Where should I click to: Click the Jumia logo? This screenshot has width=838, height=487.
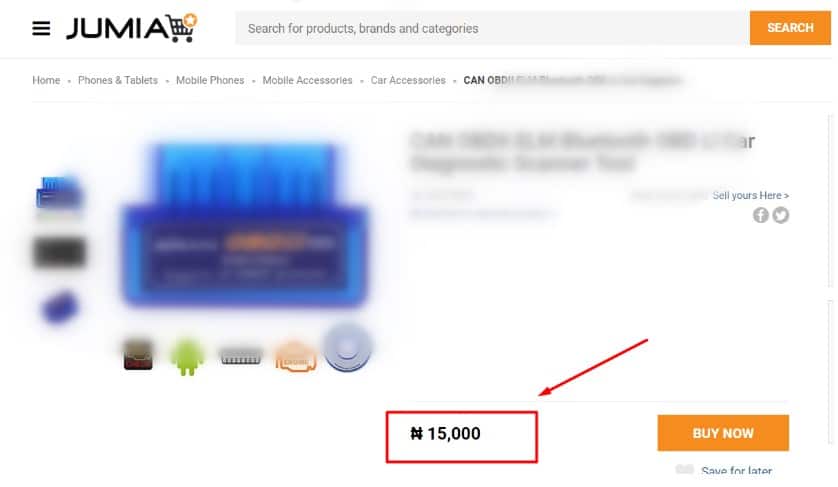131,28
